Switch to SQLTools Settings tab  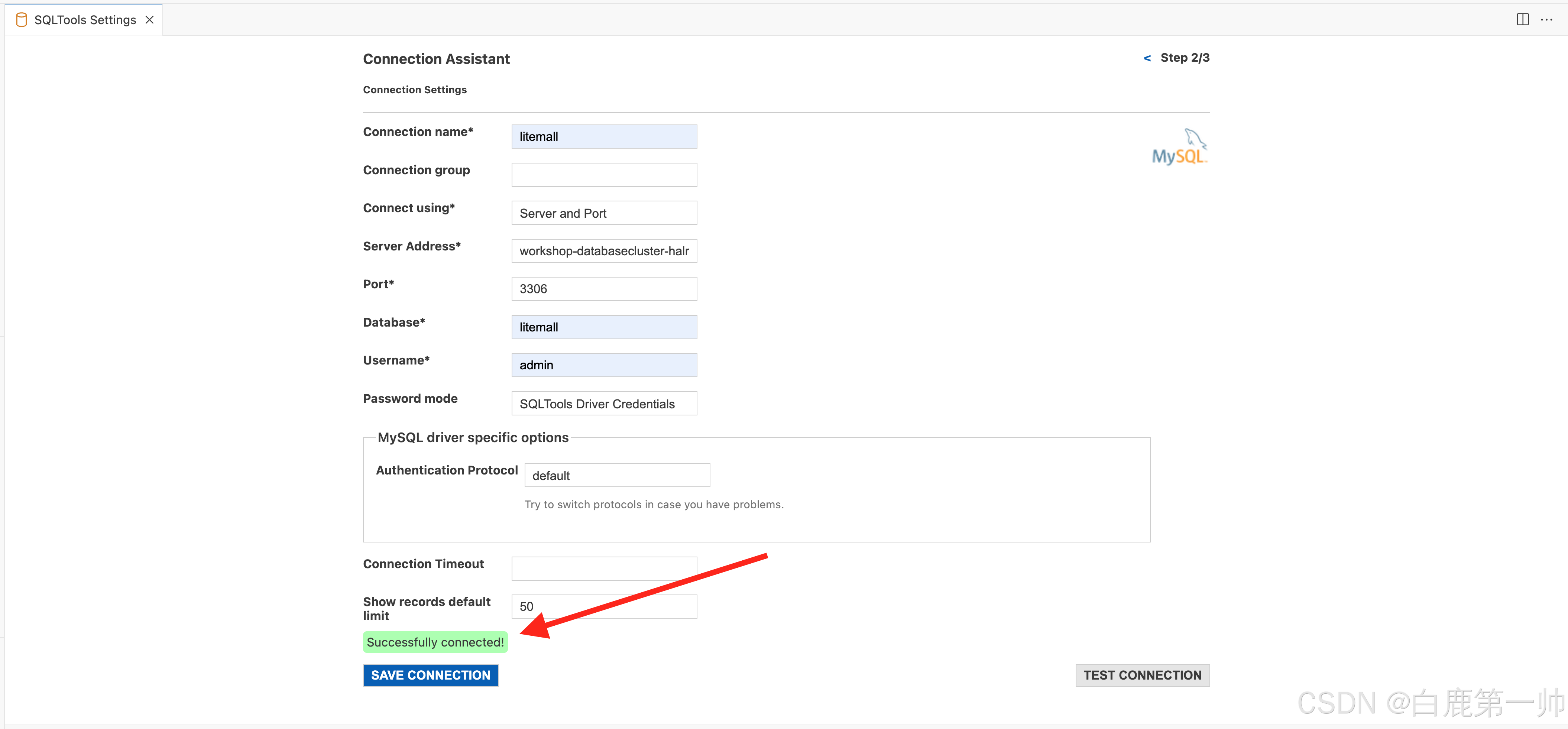click(85, 20)
